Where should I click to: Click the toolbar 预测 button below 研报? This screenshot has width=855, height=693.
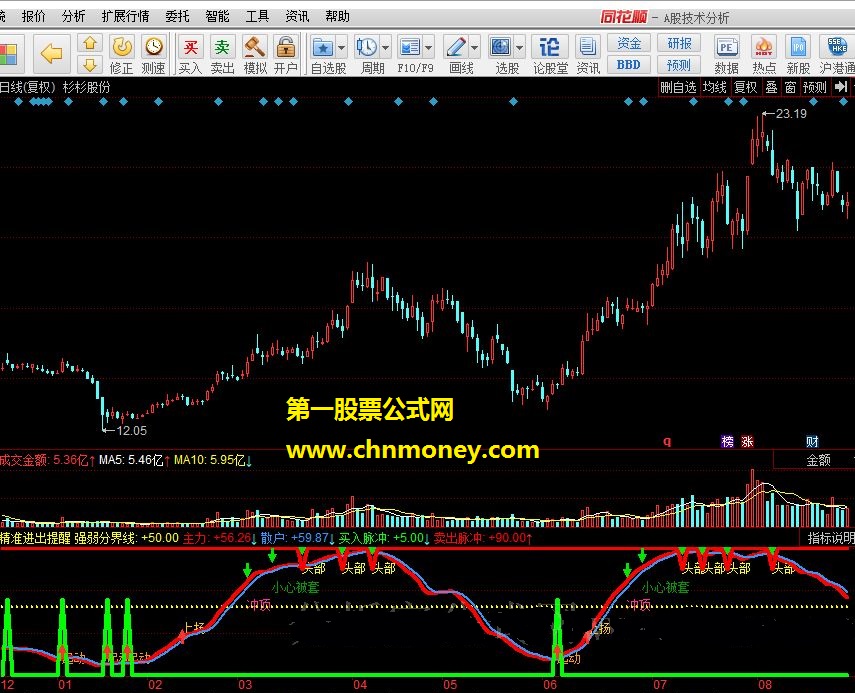(679, 65)
